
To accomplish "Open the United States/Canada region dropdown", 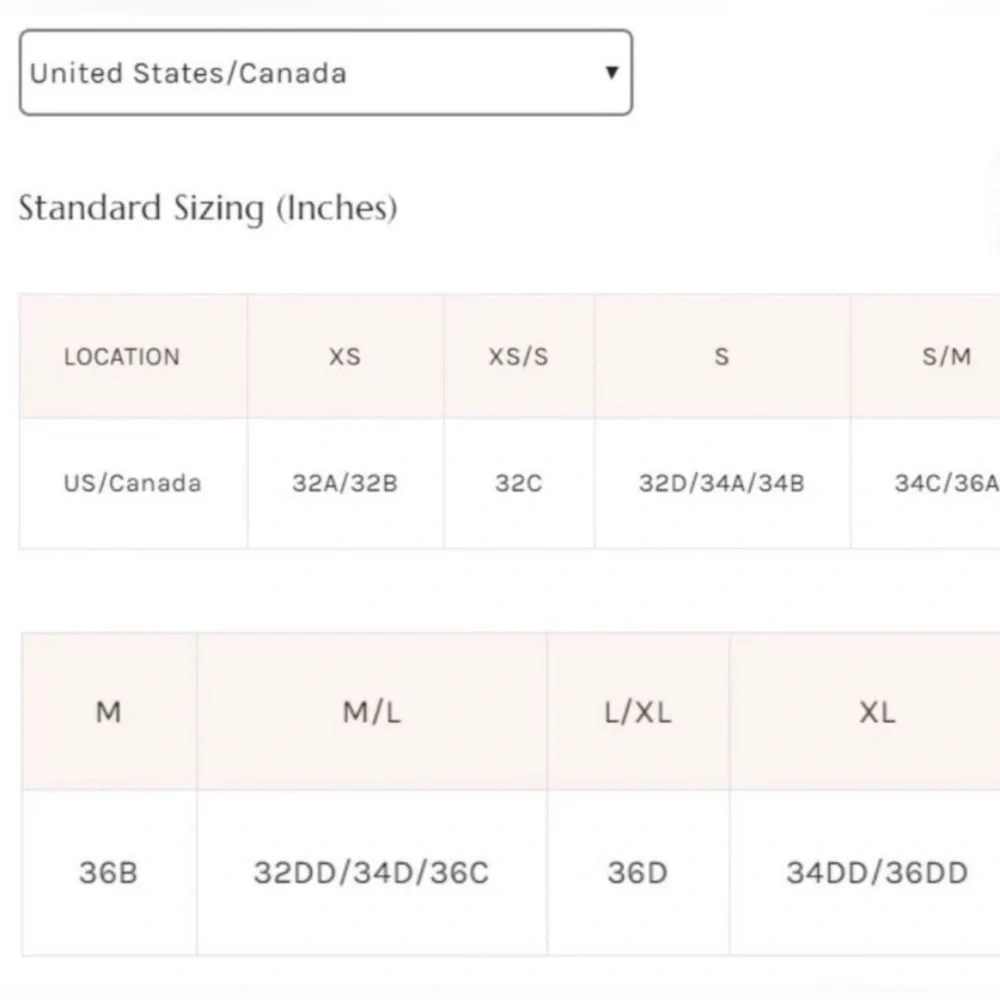I will click(326, 72).
